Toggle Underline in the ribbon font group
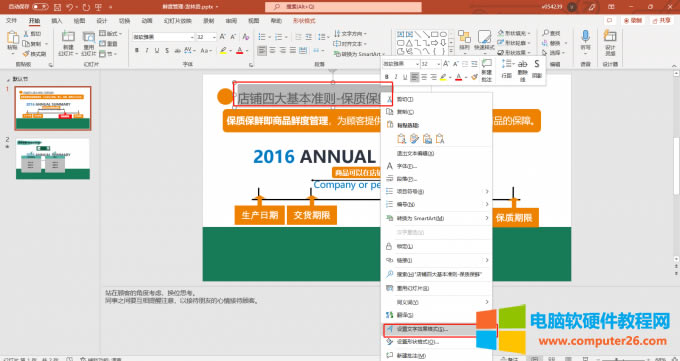 pos(157,51)
